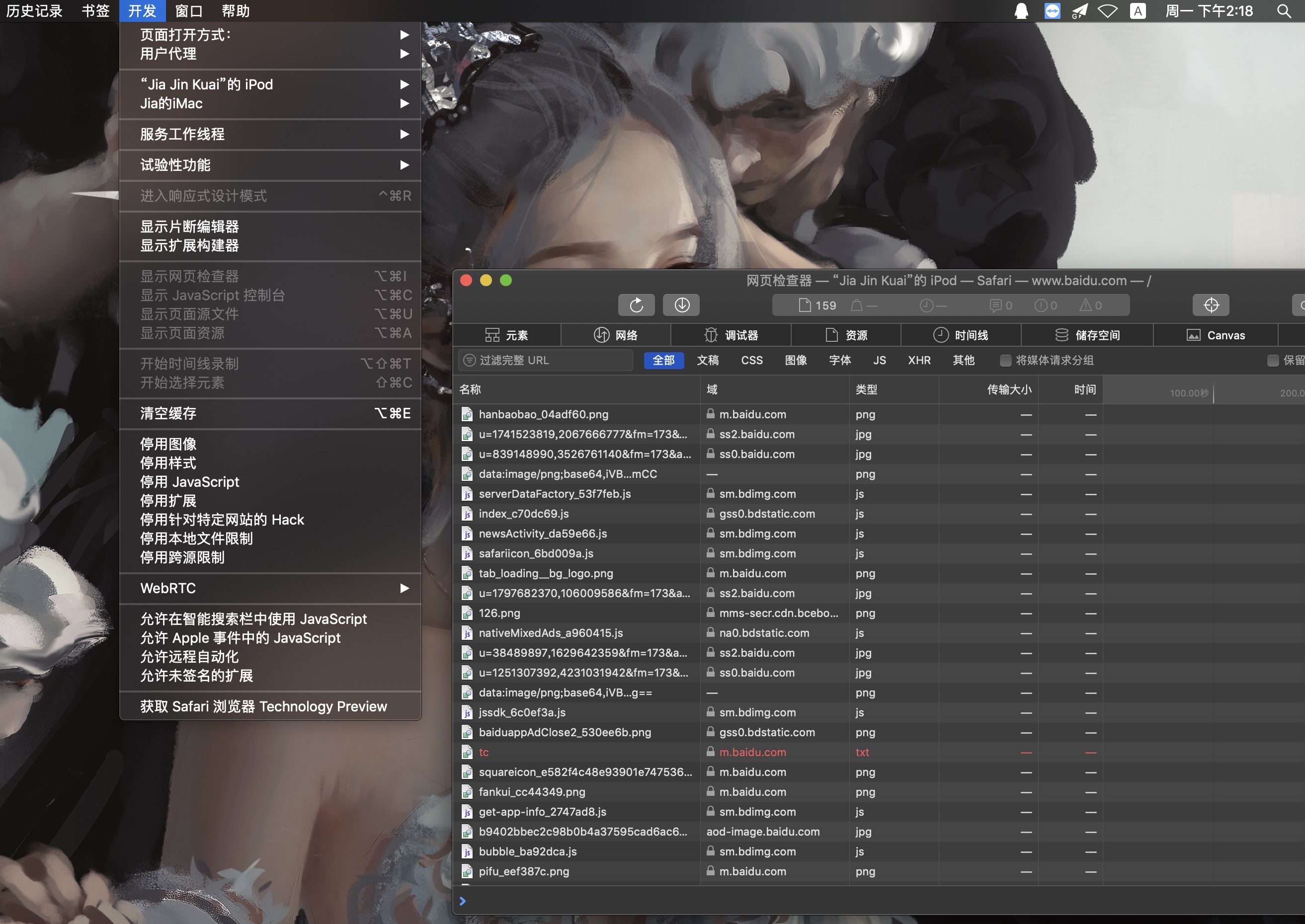Click the load time clock icon
The width and height of the screenshot is (1305, 924).
tap(926, 306)
